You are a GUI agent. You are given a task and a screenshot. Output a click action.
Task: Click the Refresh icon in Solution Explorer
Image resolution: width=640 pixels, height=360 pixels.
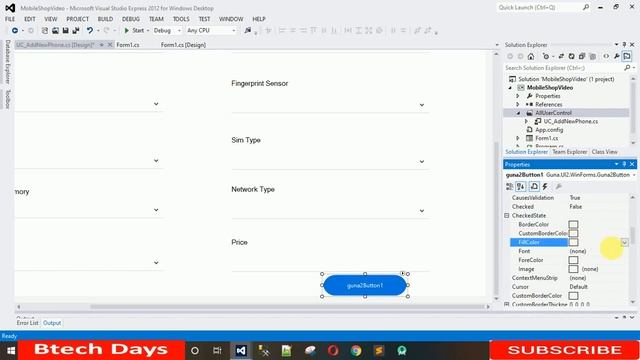[571, 56]
